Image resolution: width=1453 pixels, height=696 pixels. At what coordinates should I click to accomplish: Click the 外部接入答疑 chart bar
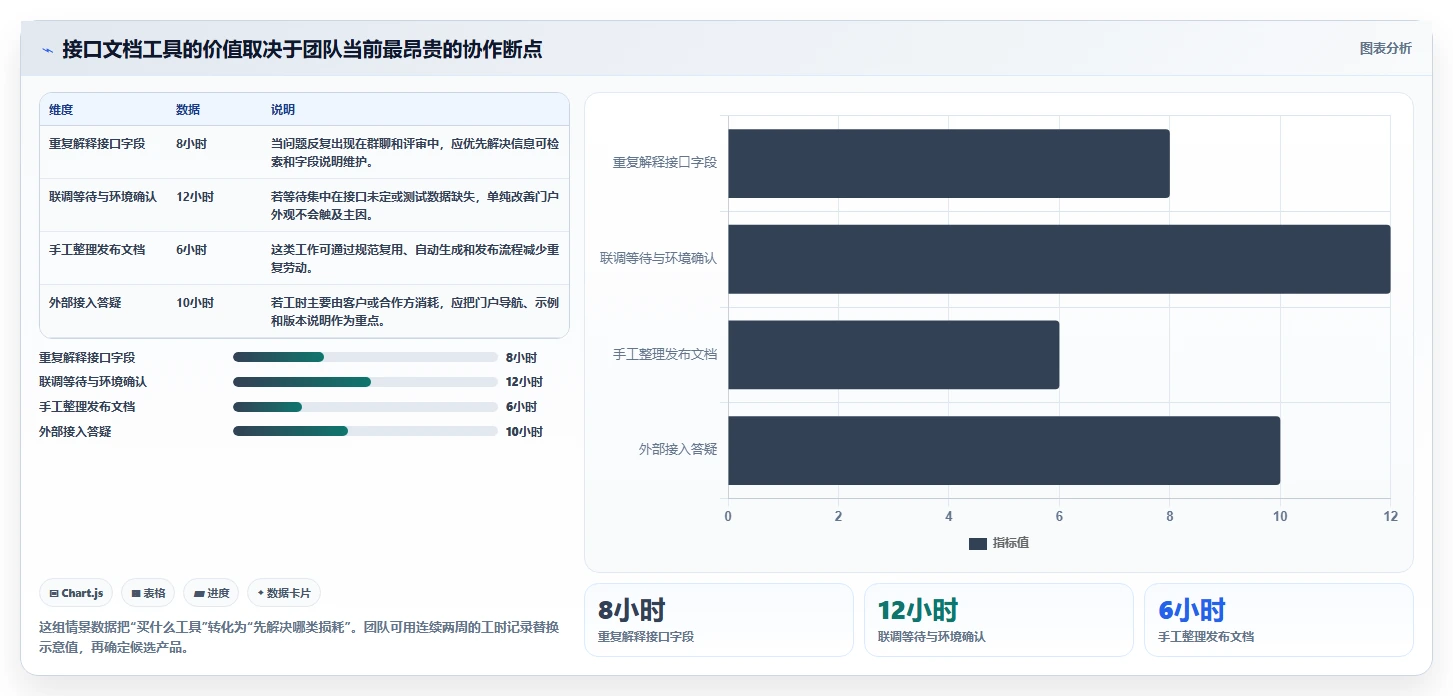(x=1004, y=450)
